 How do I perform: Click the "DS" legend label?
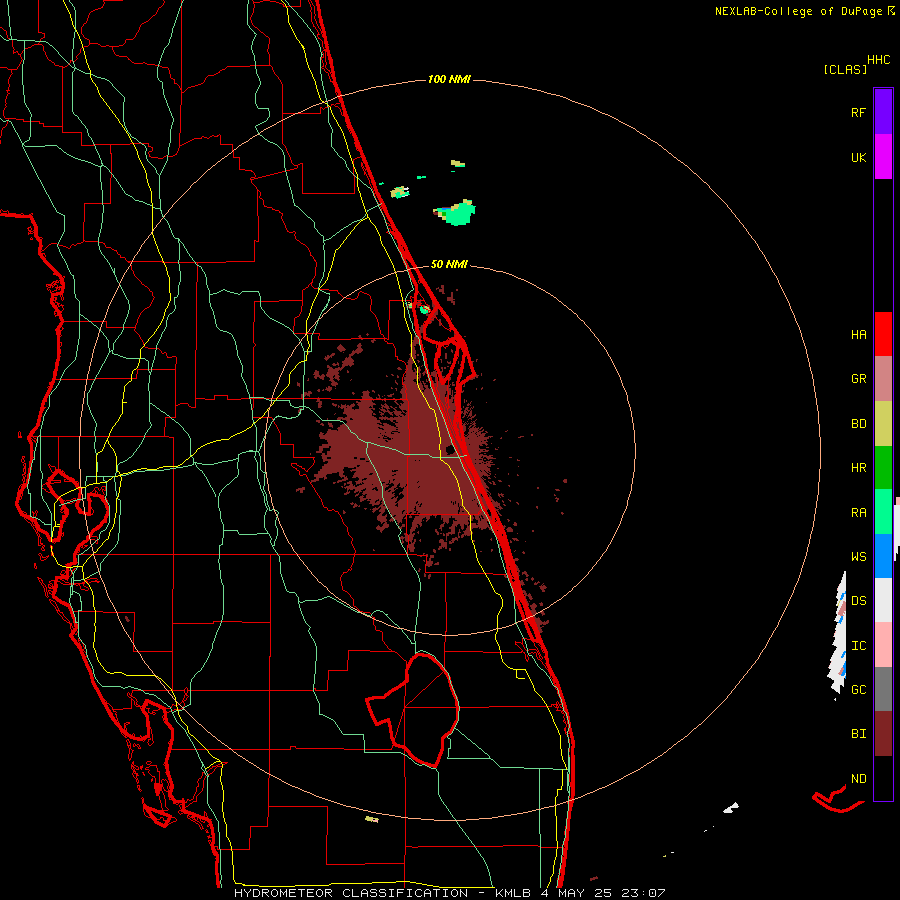click(x=858, y=601)
